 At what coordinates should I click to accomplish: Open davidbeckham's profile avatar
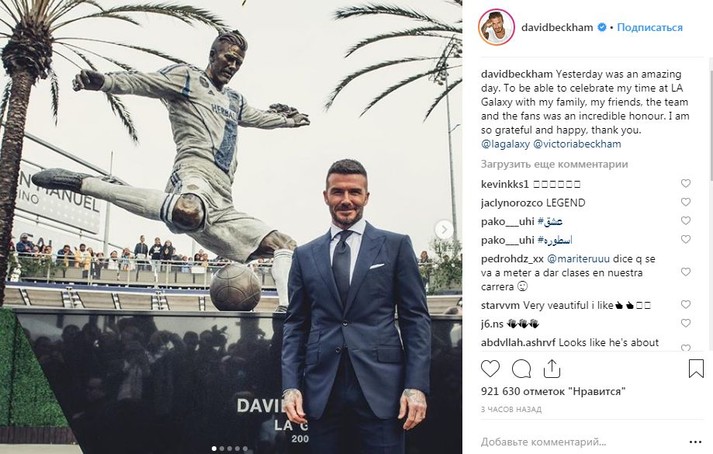coord(497,27)
